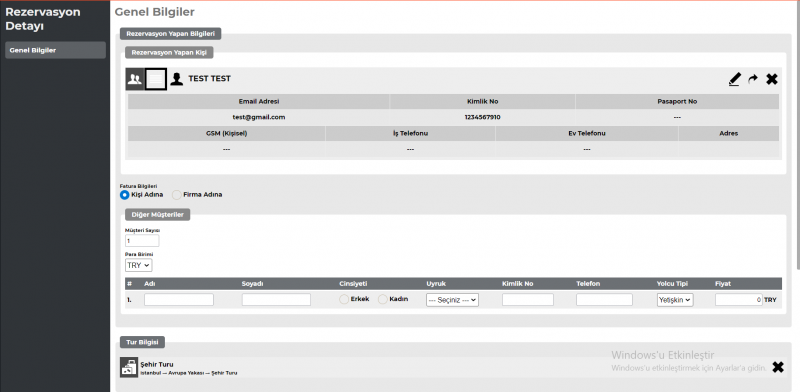Click the TEST TEST name text
The image size is (800, 392).
click(x=210, y=79)
